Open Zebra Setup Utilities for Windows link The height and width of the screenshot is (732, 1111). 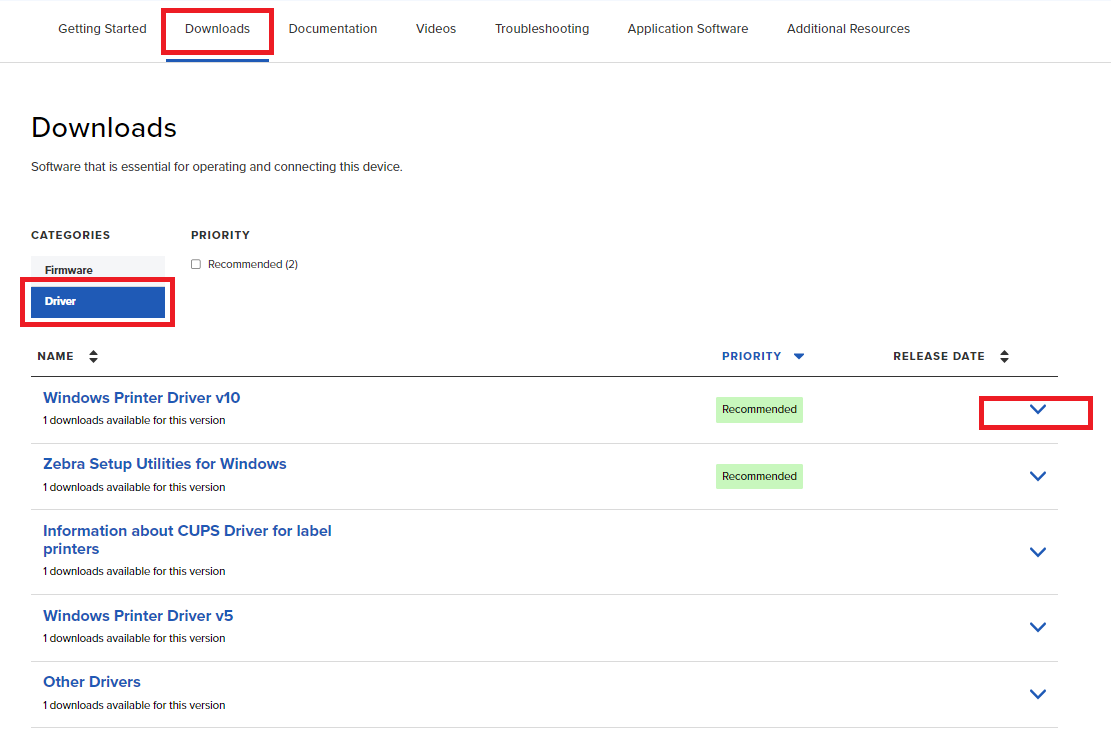coord(164,464)
